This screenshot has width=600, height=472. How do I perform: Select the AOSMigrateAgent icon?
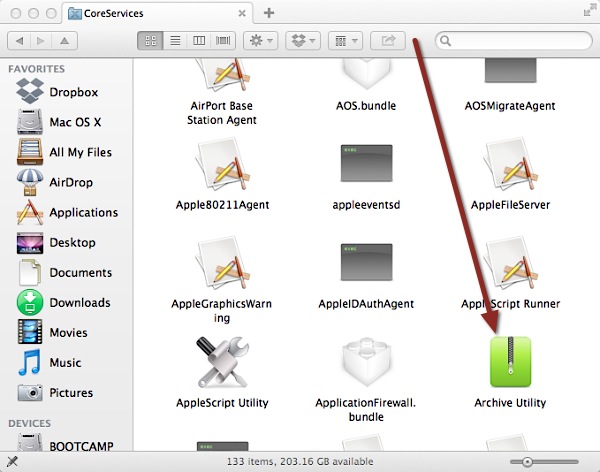pos(510,71)
